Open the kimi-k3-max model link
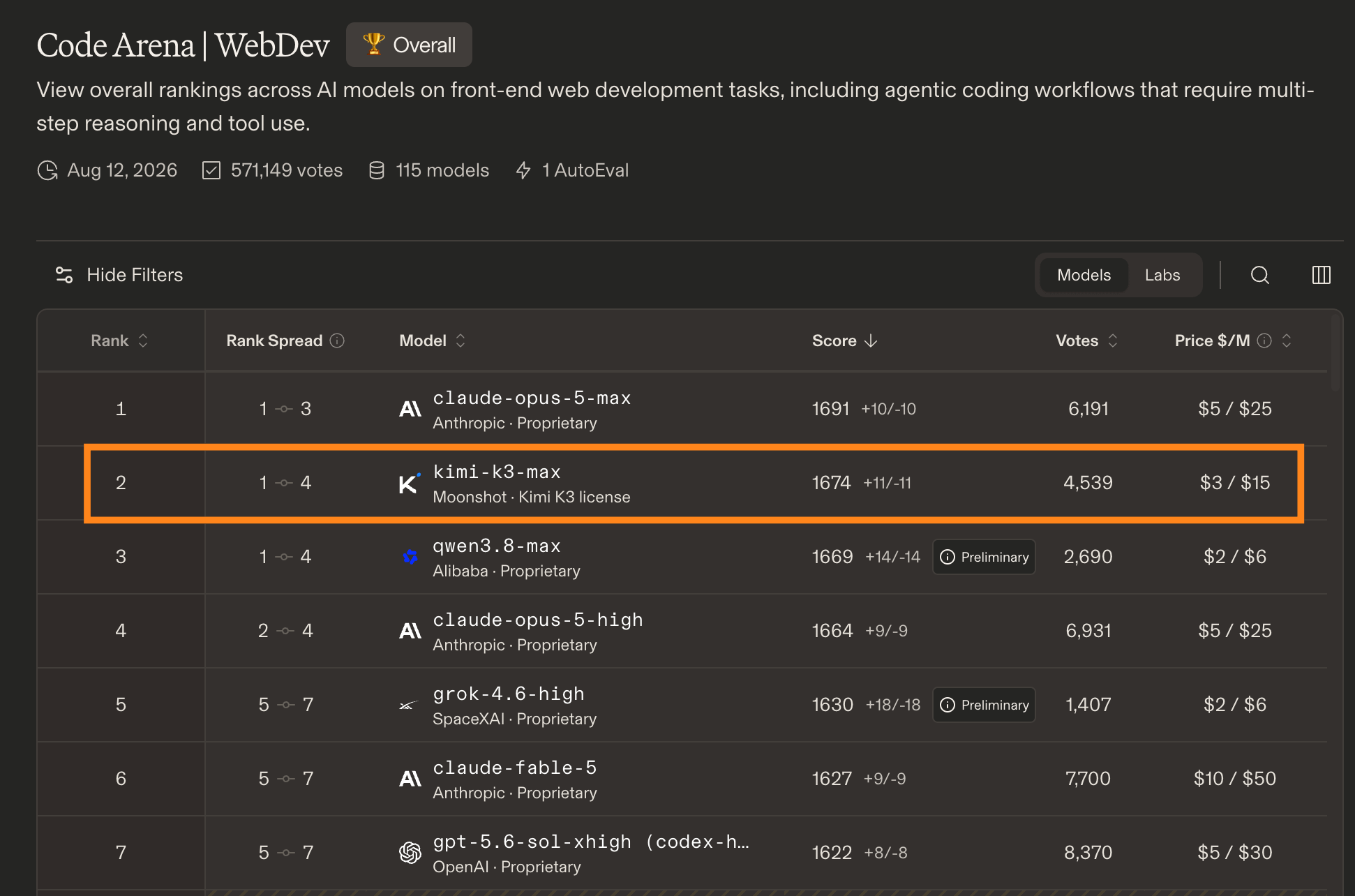Screen dimensions: 1355x896 click(497, 472)
